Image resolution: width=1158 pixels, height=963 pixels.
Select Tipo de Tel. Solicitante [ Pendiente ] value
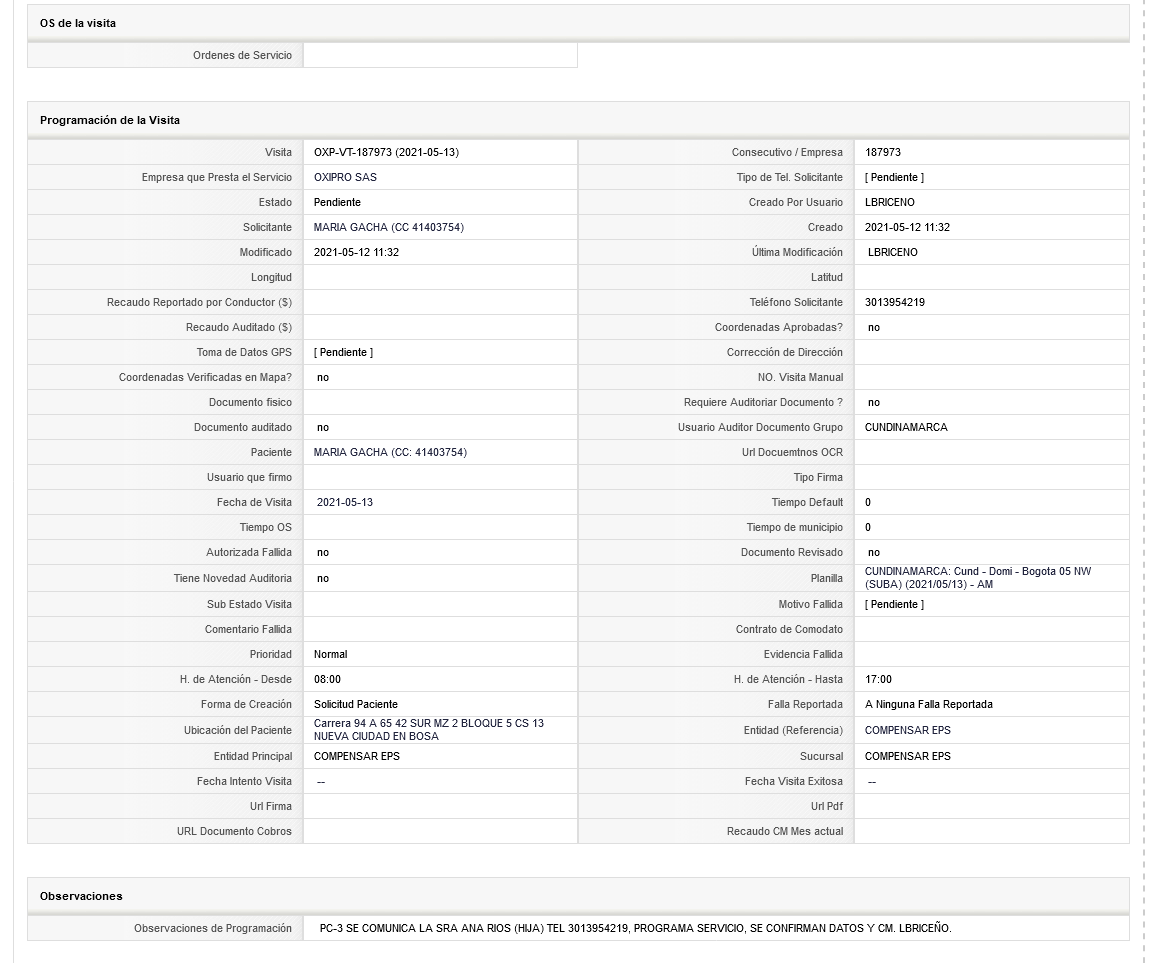894,177
